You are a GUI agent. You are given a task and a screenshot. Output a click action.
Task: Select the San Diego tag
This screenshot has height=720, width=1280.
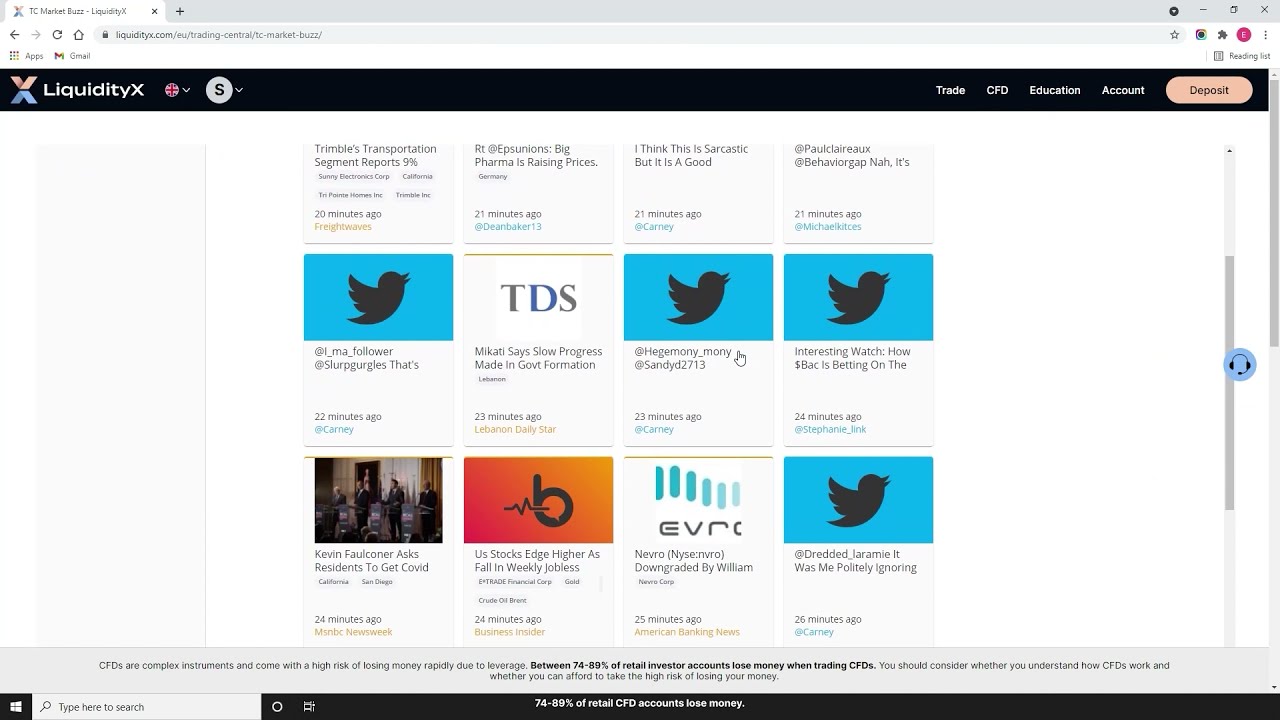click(x=377, y=582)
